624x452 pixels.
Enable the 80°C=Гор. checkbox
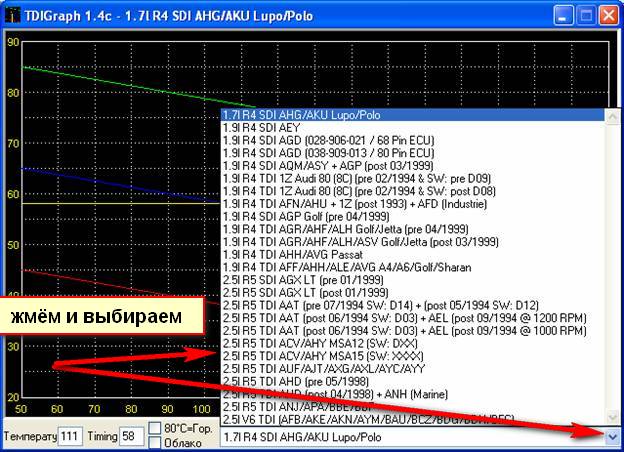(x=154, y=428)
